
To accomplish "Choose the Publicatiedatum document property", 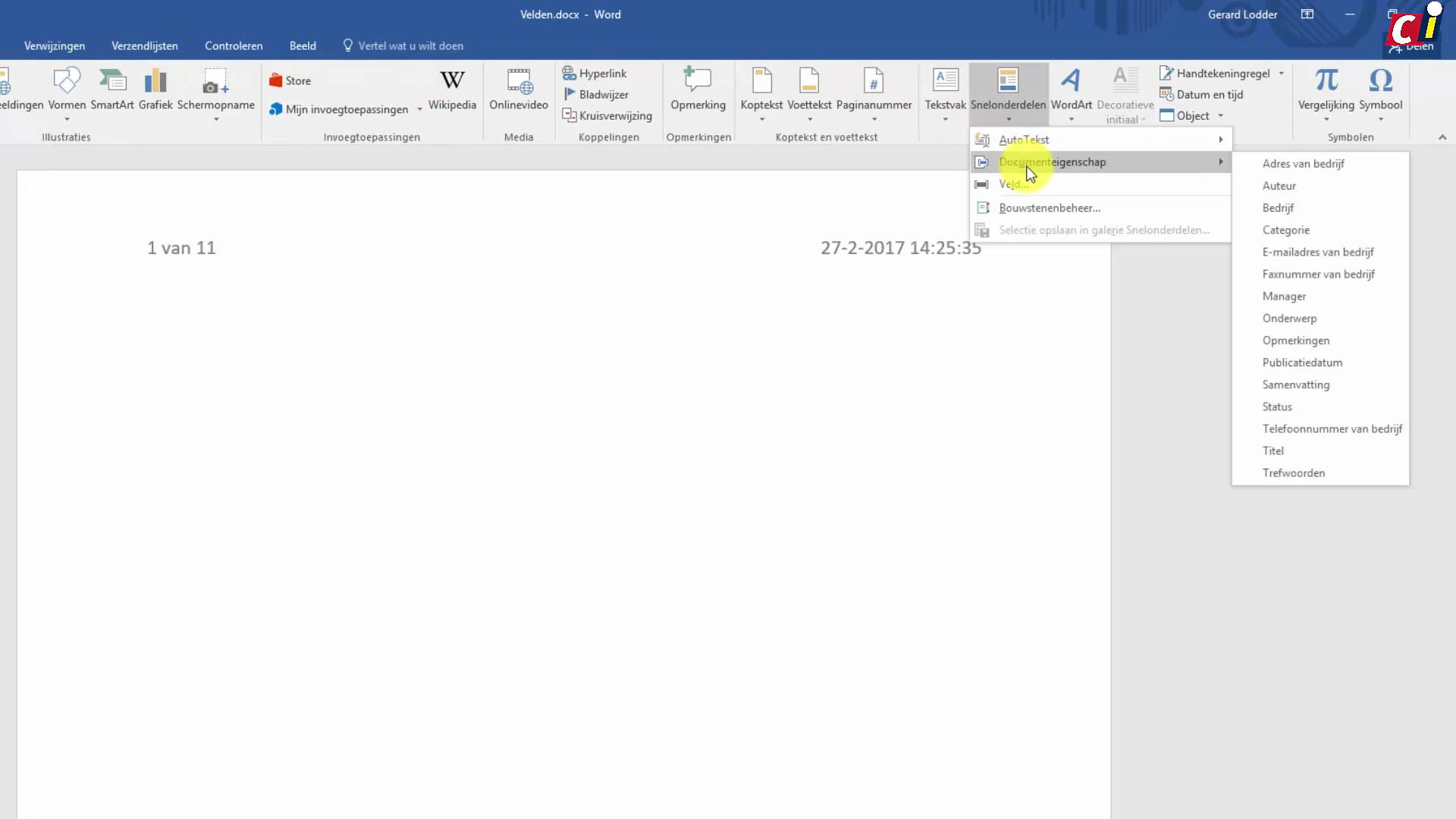I will pyautogui.click(x=1302, y=362).
